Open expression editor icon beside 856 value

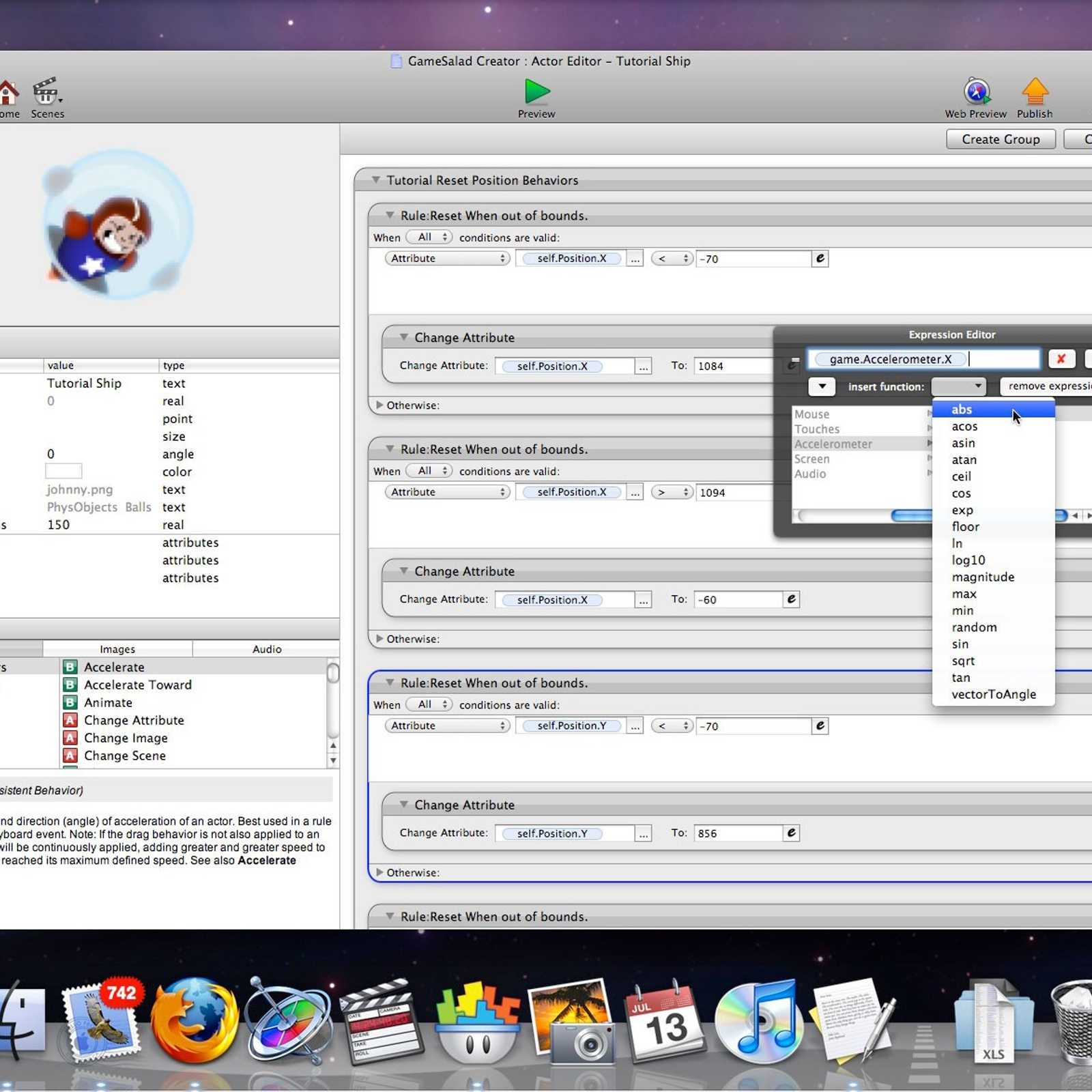(791, 833)
